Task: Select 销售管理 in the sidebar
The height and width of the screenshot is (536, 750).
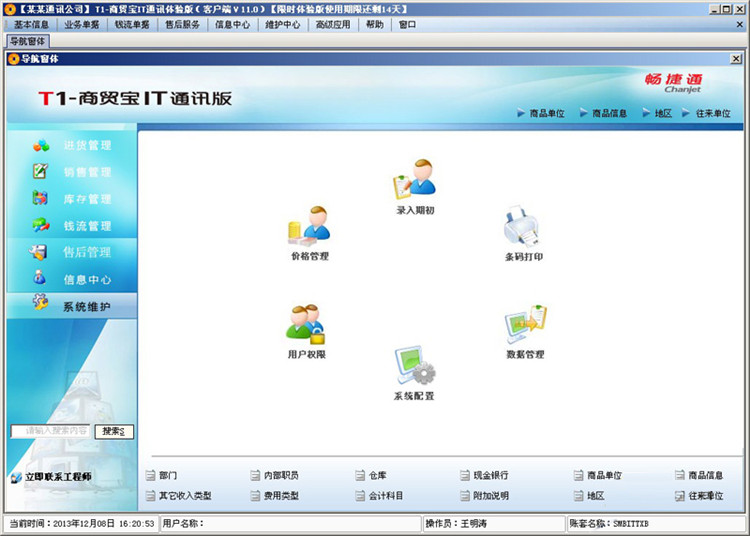Action: (72, 172)
